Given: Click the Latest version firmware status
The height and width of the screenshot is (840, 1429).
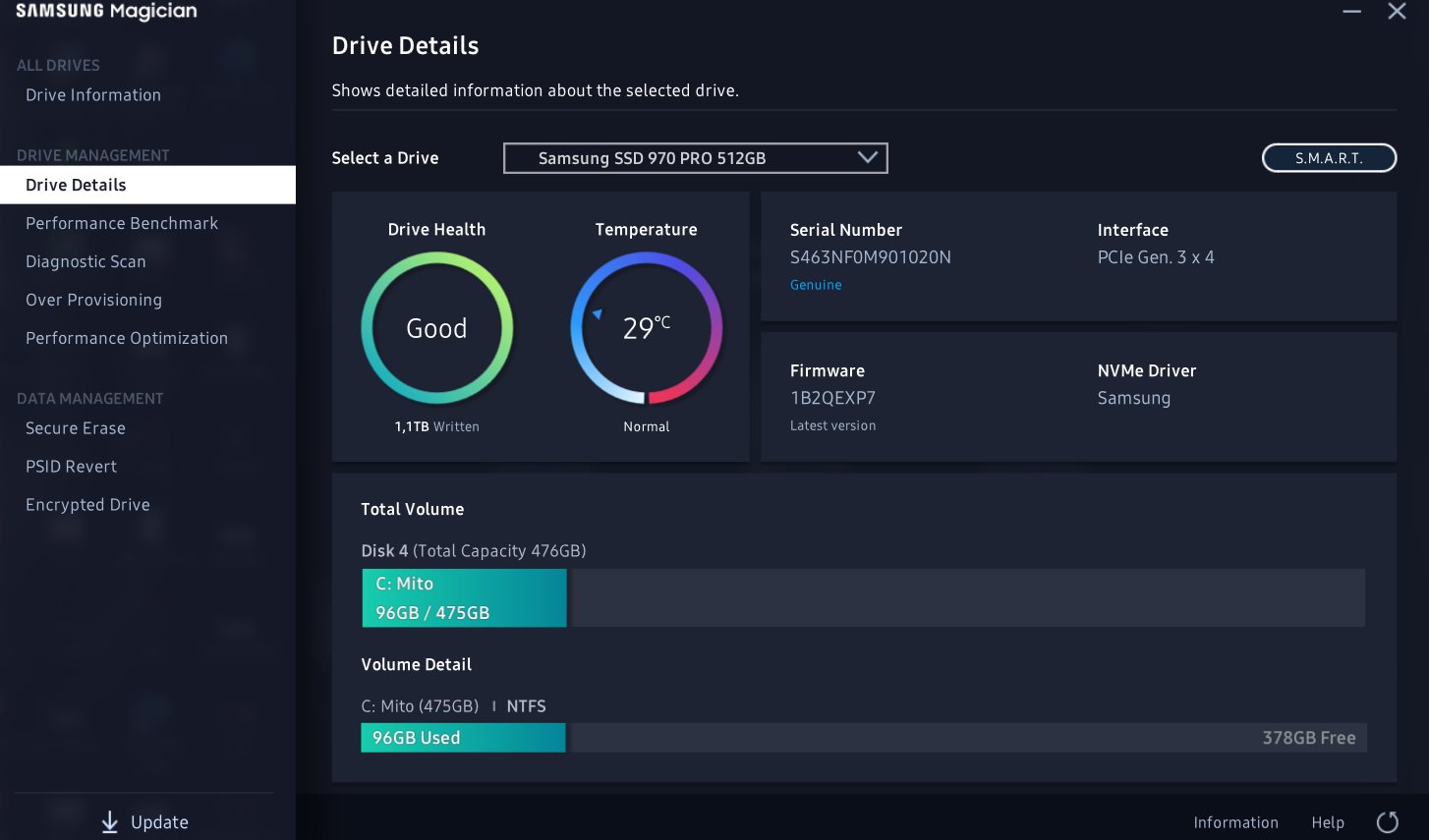Looking at the screenshot, I should (832, 425).
